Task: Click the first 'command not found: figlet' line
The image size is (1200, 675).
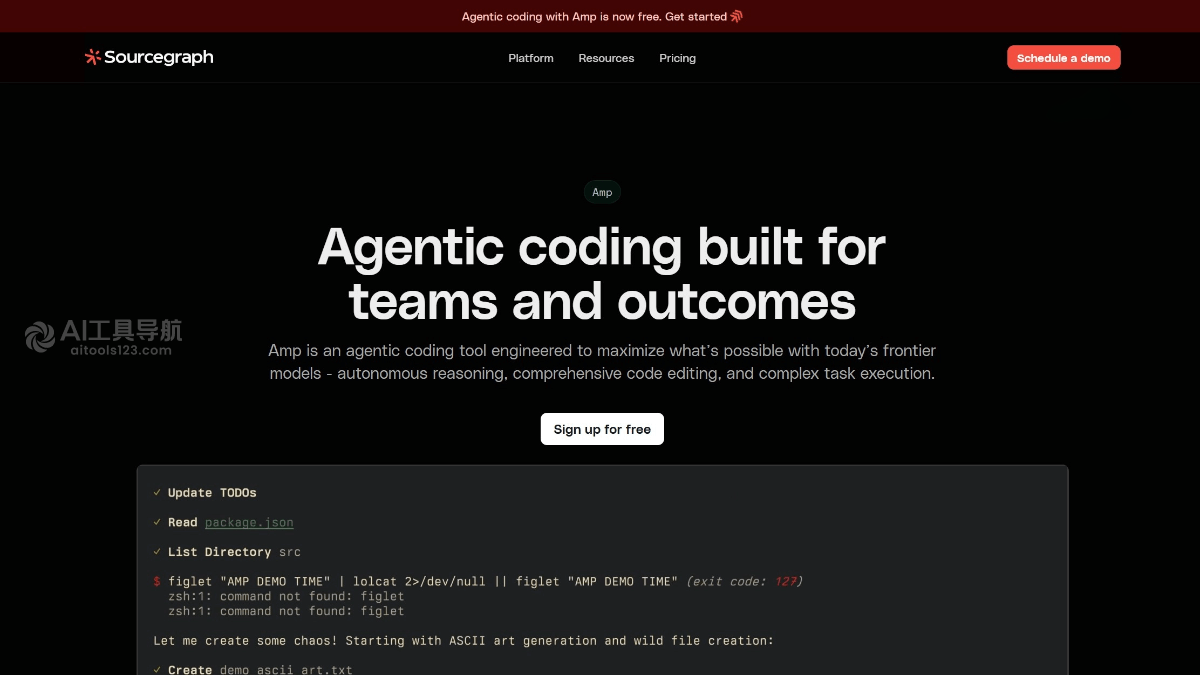Action: click(286, 596)
